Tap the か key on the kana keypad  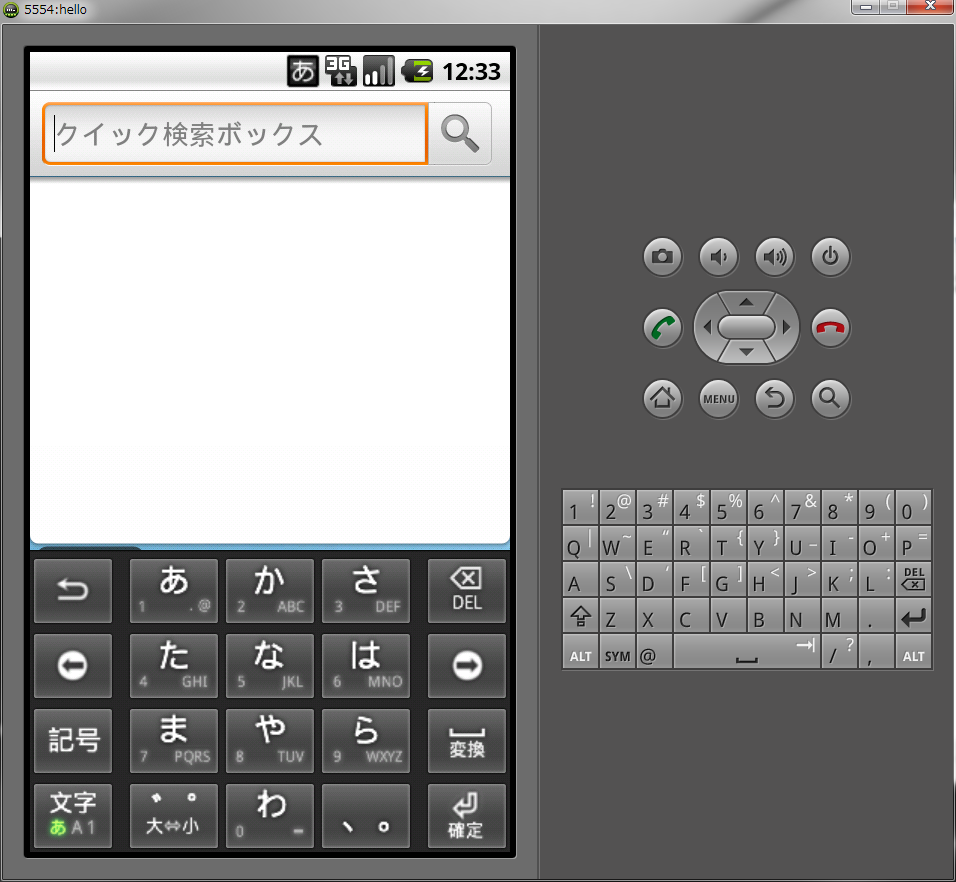pyautogui.click(x=270, y=591)
